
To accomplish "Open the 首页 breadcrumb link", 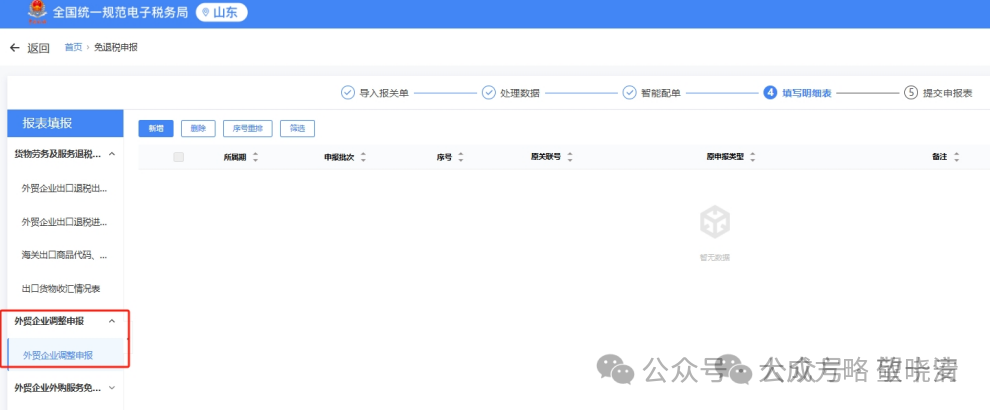I will click(x=73, y=47).
